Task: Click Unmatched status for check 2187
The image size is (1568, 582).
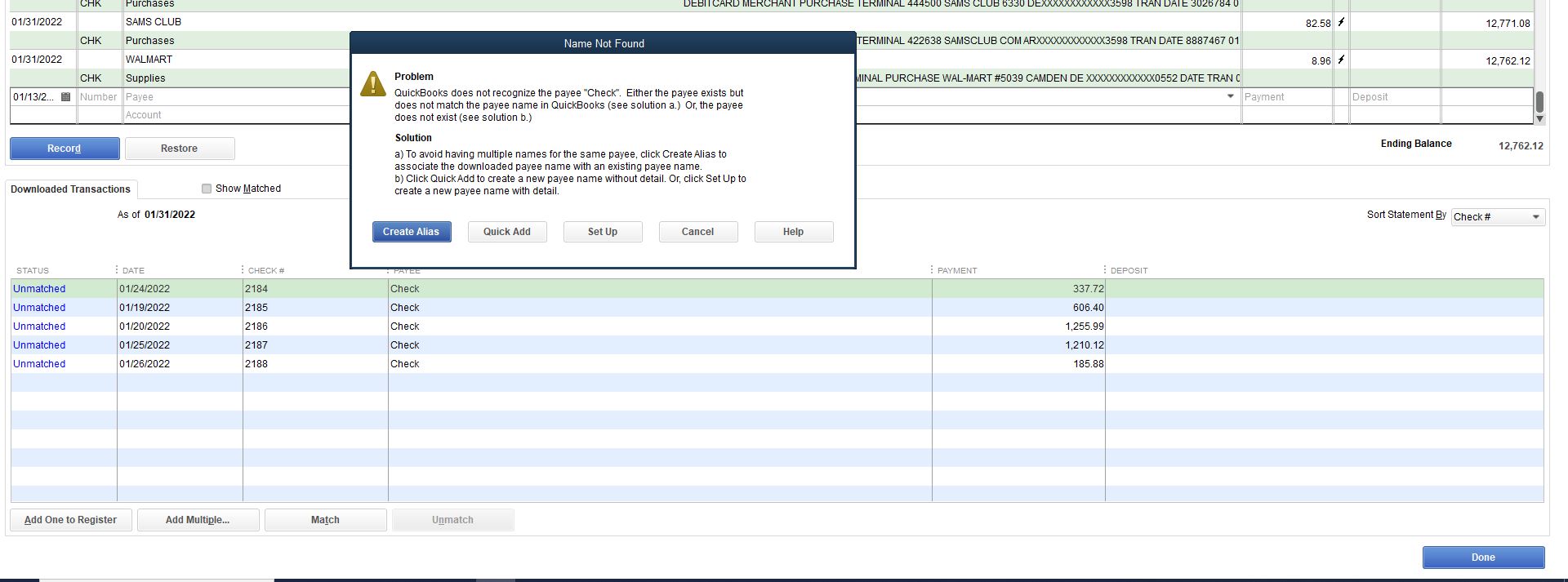Action: (x=39, y=345)
